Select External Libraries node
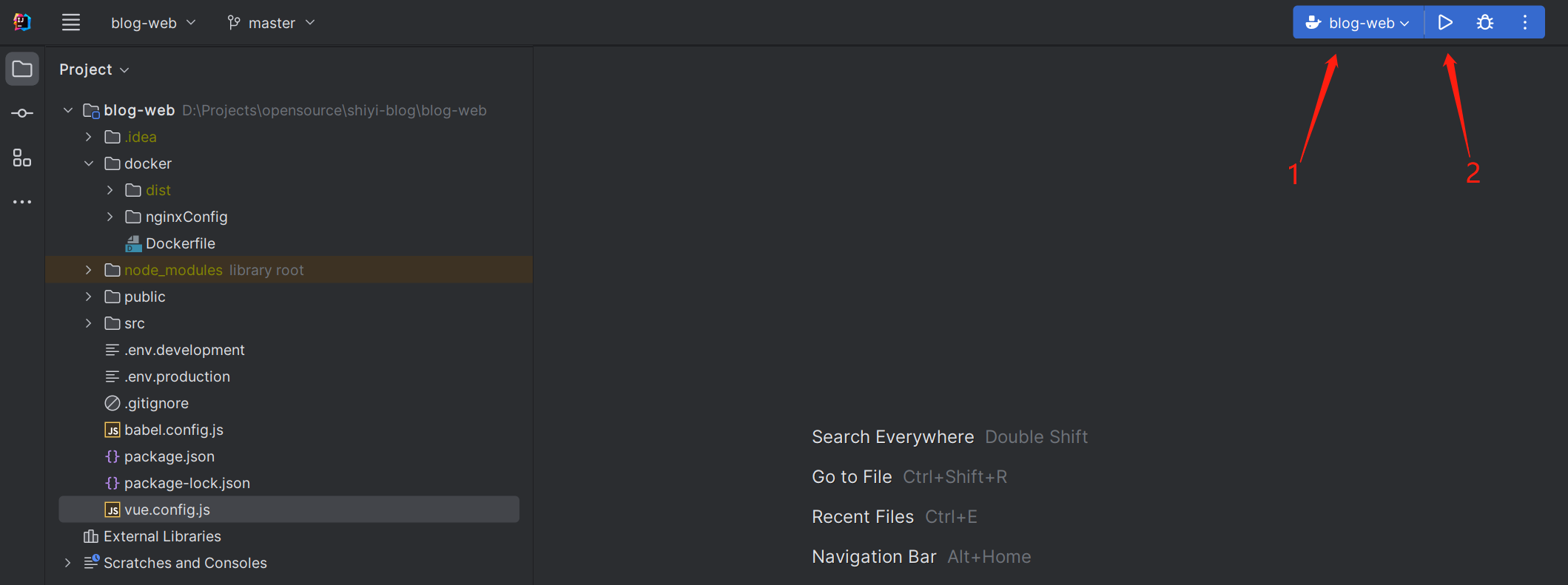1568x585 pixels. 162,536
